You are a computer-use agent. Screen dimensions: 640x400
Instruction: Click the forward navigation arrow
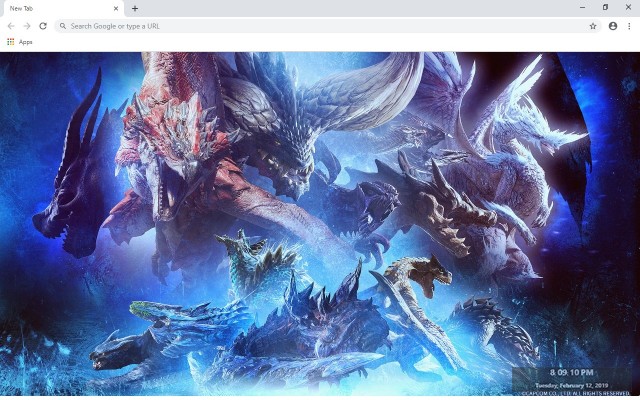click(27, 26)
